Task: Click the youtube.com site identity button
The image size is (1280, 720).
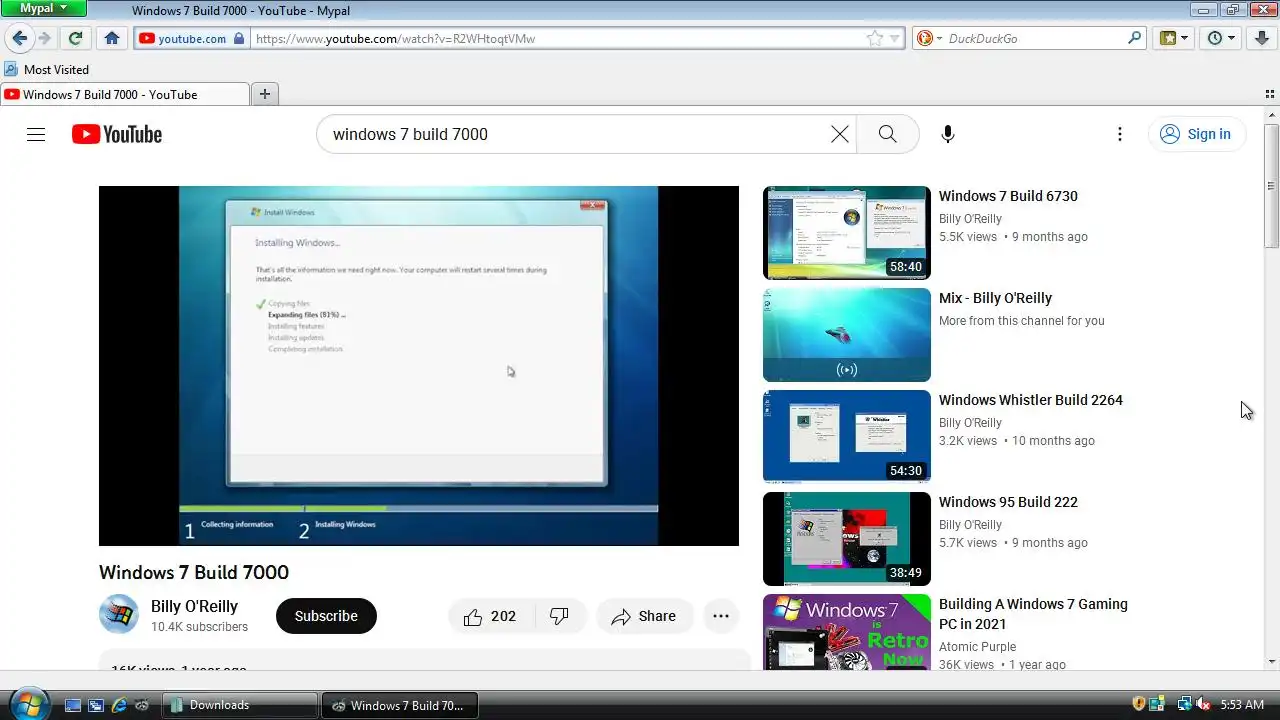Action: [191, 38]
